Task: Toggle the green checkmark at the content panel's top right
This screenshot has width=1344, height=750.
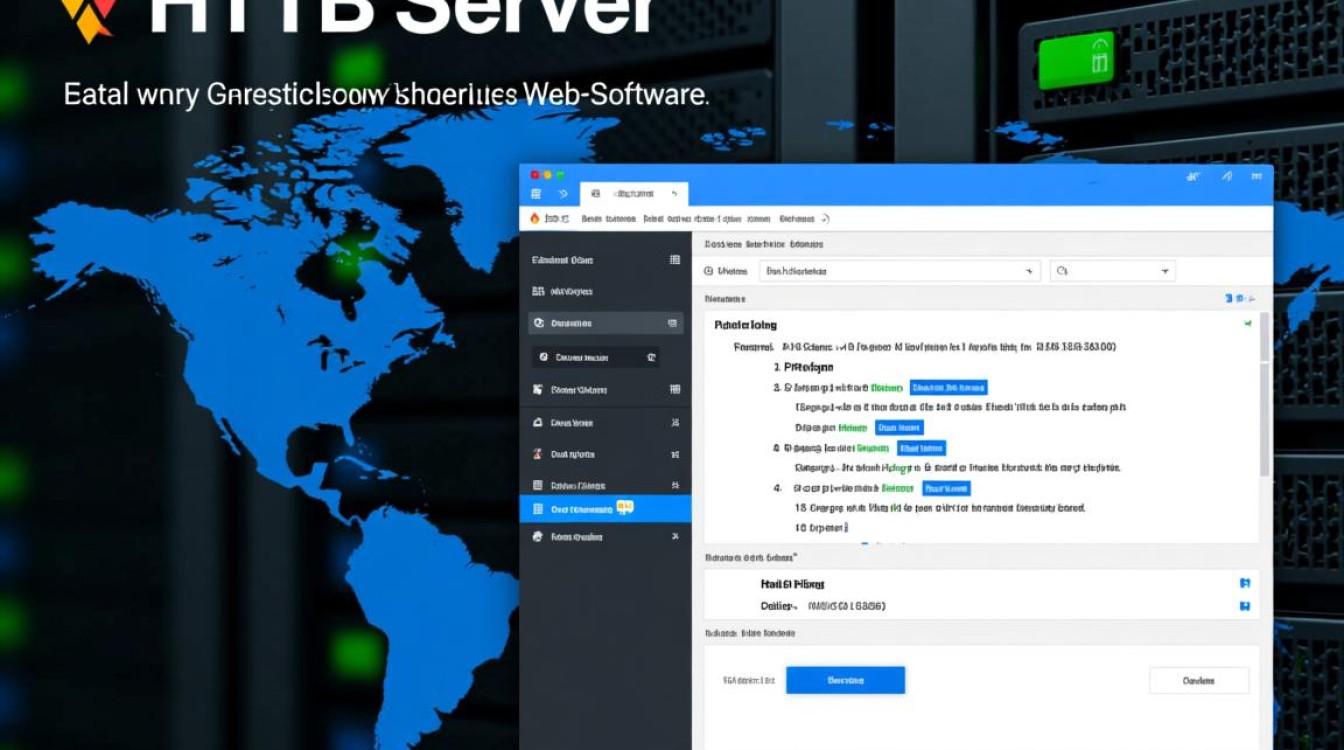Action: click(1247, 324)
